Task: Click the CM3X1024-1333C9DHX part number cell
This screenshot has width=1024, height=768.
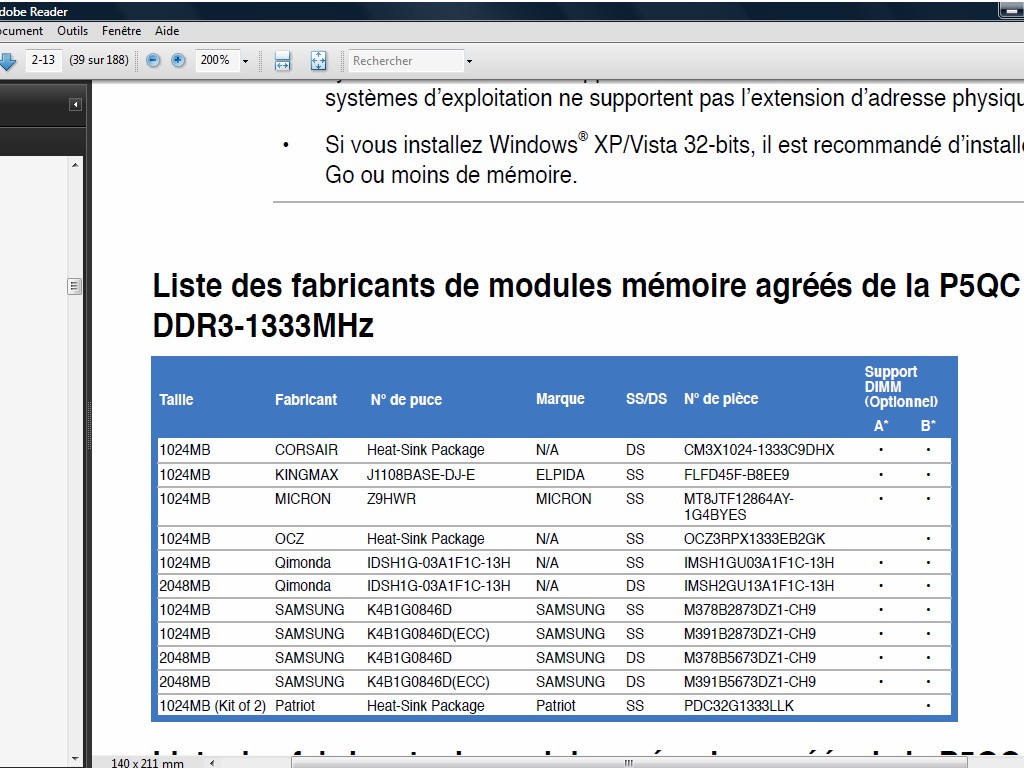Action: [758, 450]
